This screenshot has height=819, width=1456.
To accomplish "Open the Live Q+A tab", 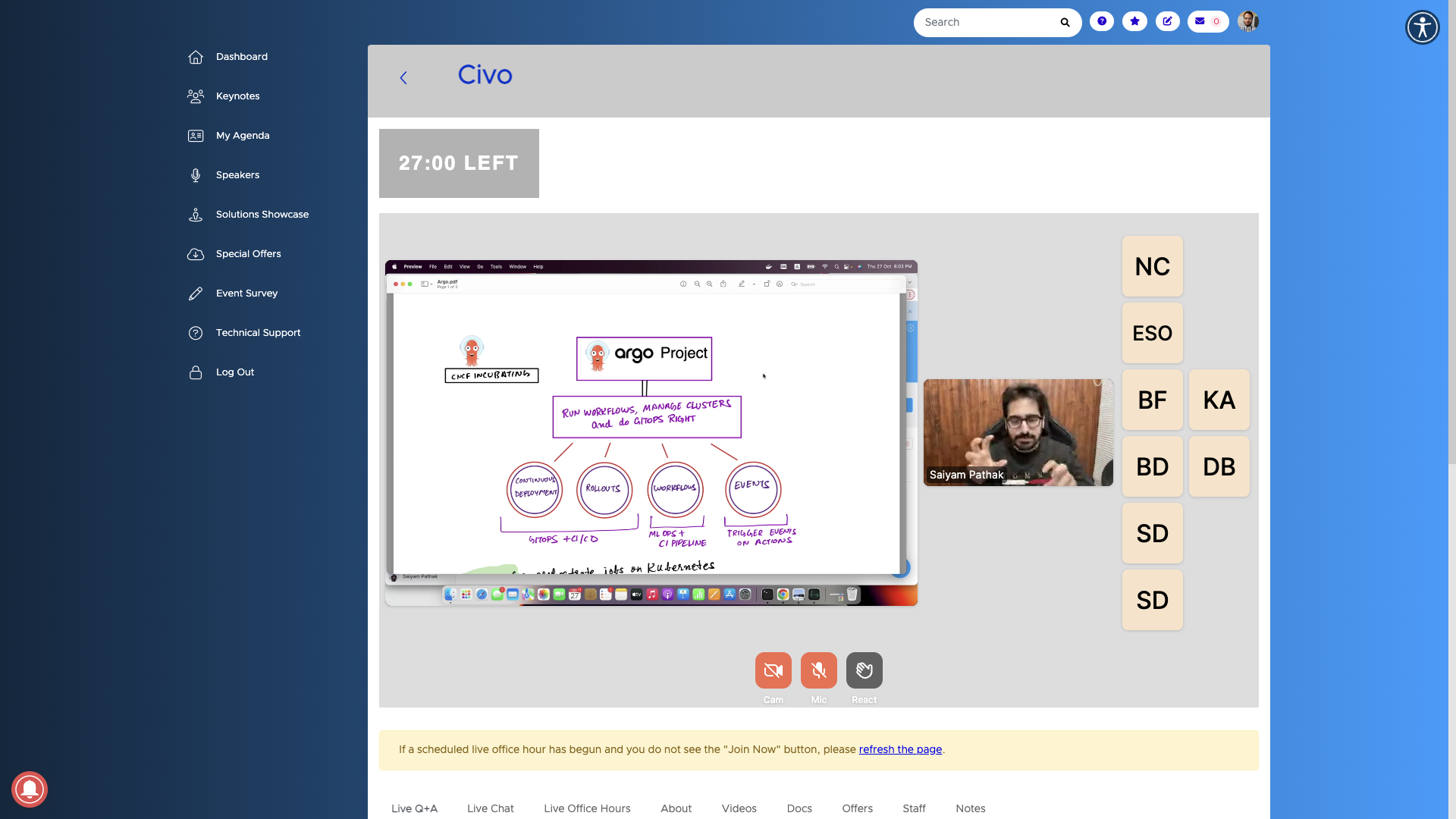I will [x=414, y=808].
